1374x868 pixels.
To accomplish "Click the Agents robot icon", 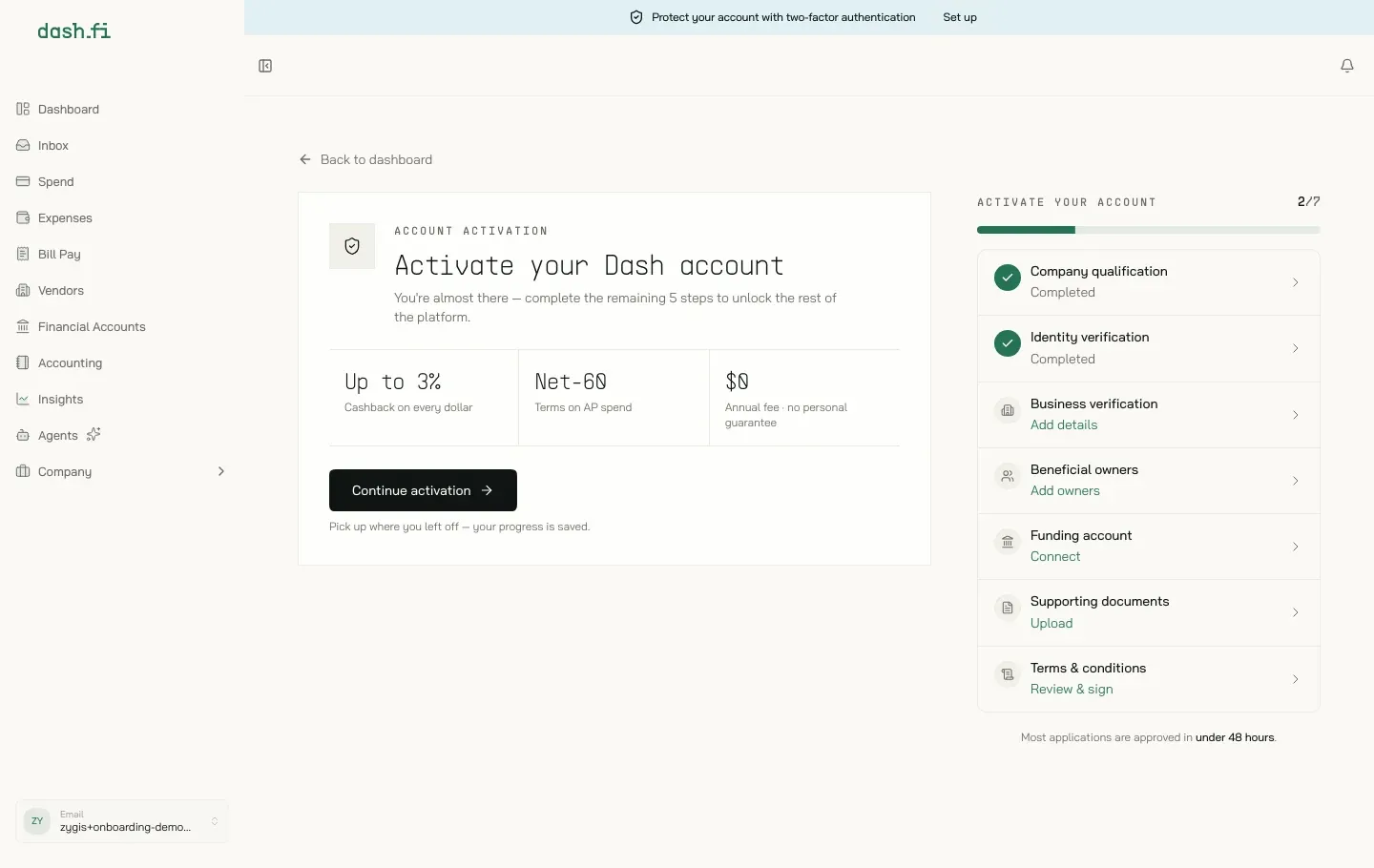I will pos(23,435).
